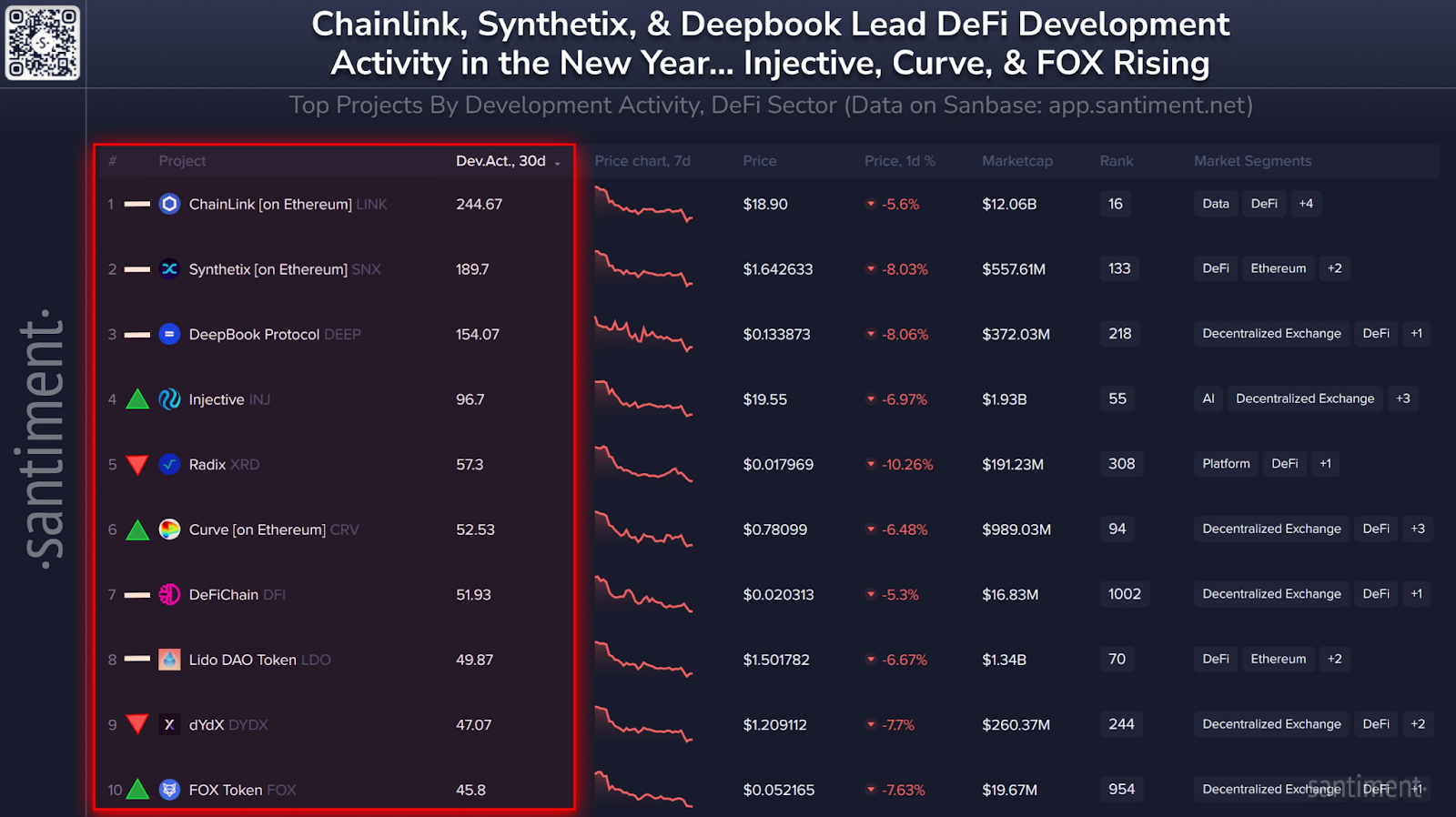Expand the +4 segments tag for ChainLink
The image size is (1456, 817).
coord(1306,204)
